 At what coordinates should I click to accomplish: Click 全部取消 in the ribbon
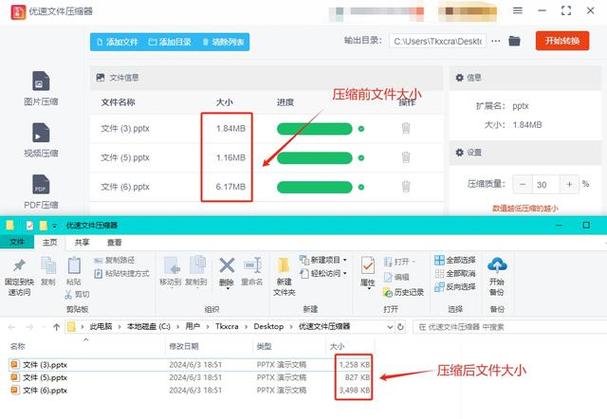(x=455, y=273)
